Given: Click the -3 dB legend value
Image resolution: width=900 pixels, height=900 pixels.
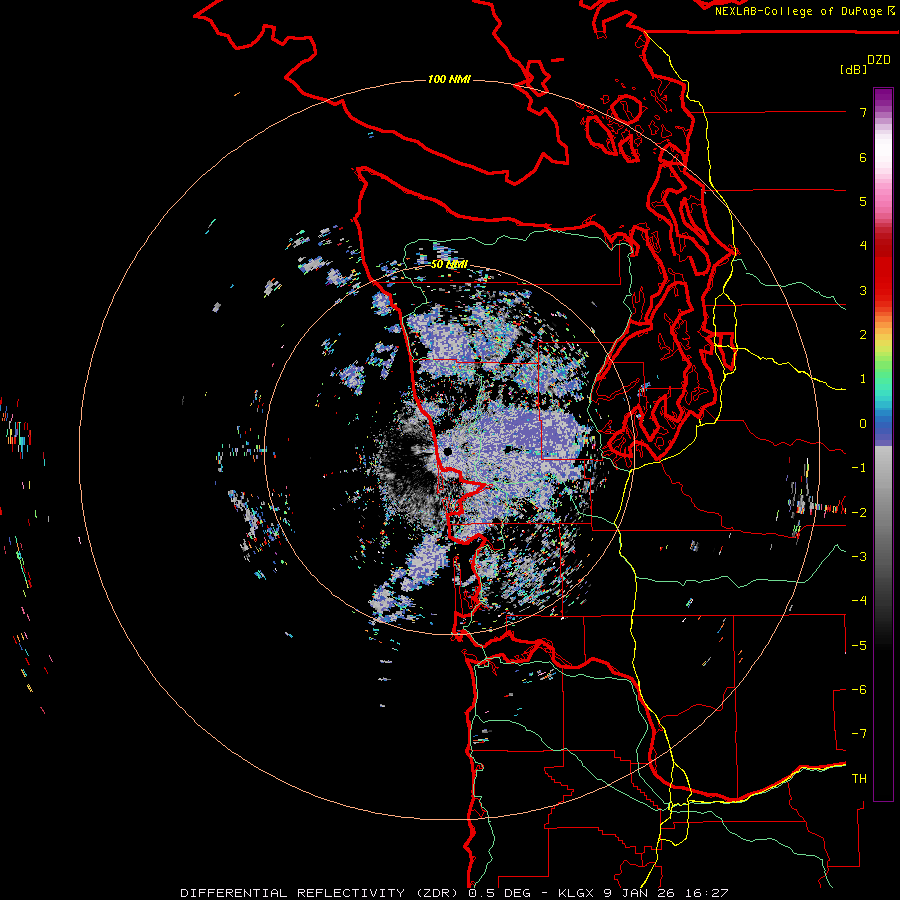Looking at the screenshot, I should click(x=859, y=557).
